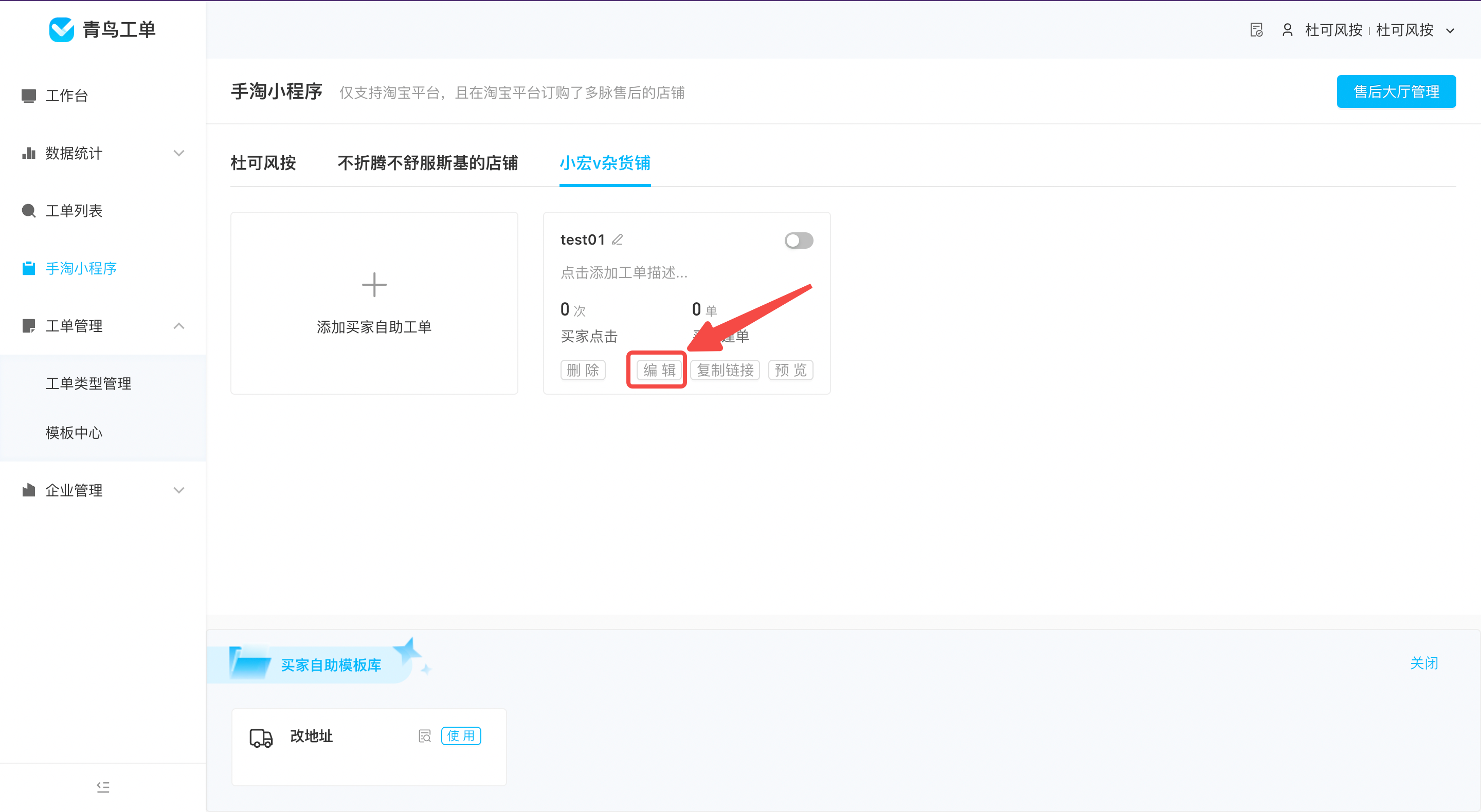
Task: Select the 小宏v杂货铺 tab
Action: pyautogui.click(x=605, y=162)
